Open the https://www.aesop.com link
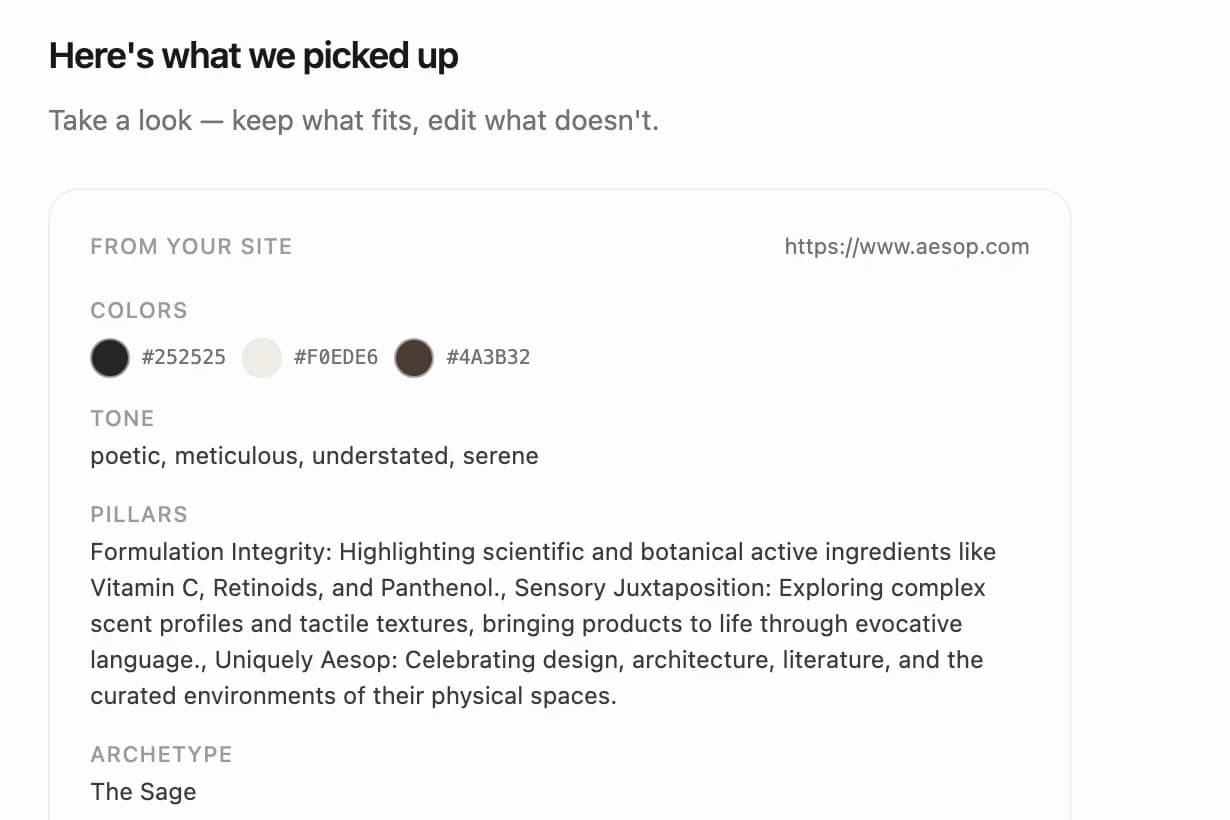The image size is (1230, 820). coord(907,247)
